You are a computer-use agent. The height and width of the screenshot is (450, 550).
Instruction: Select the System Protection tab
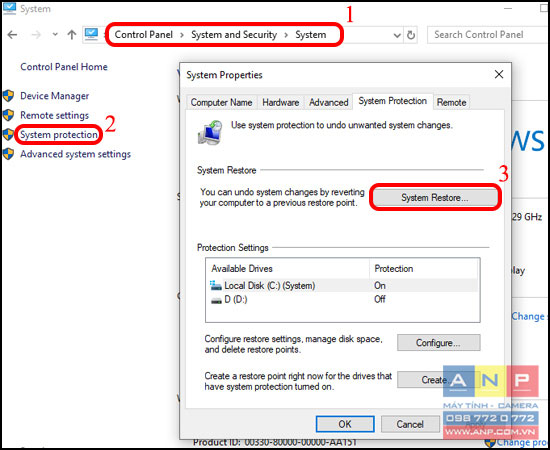(x=393, y=101)
